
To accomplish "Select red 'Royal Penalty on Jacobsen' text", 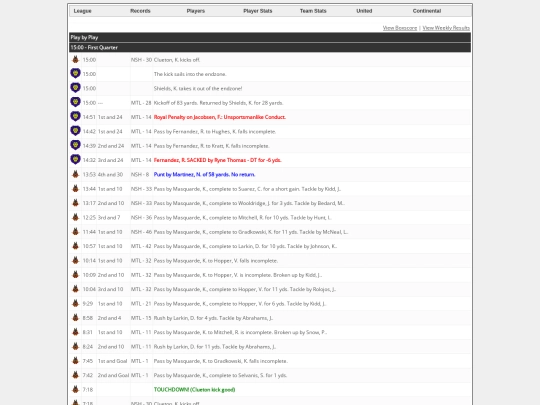I will pyautogui.click(x=220, y=117).
